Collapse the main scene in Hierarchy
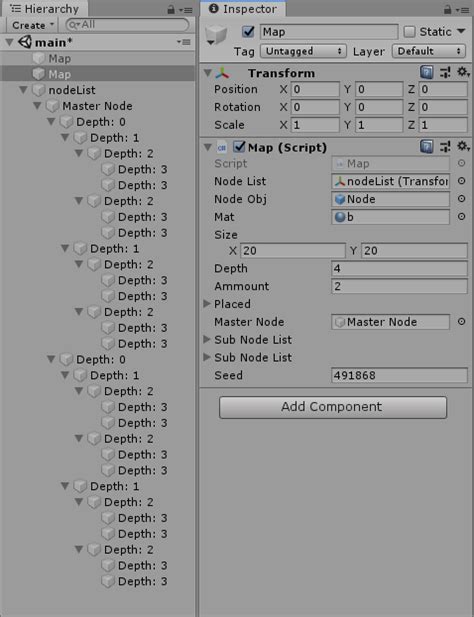This screenshot has height=617, width=474. 9,42
